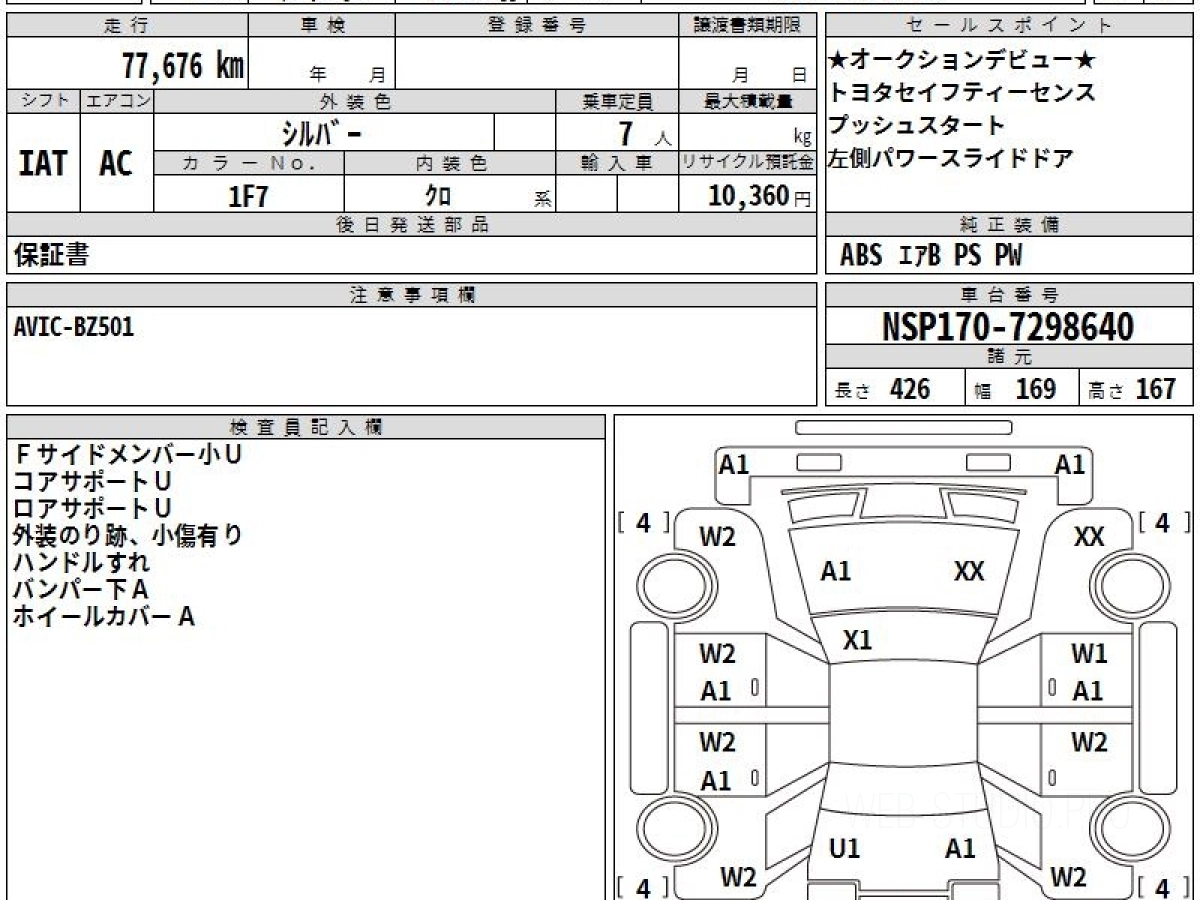Click the XX mark on the front fender
Screen dimensions: 1200x900
point(1089,537)
